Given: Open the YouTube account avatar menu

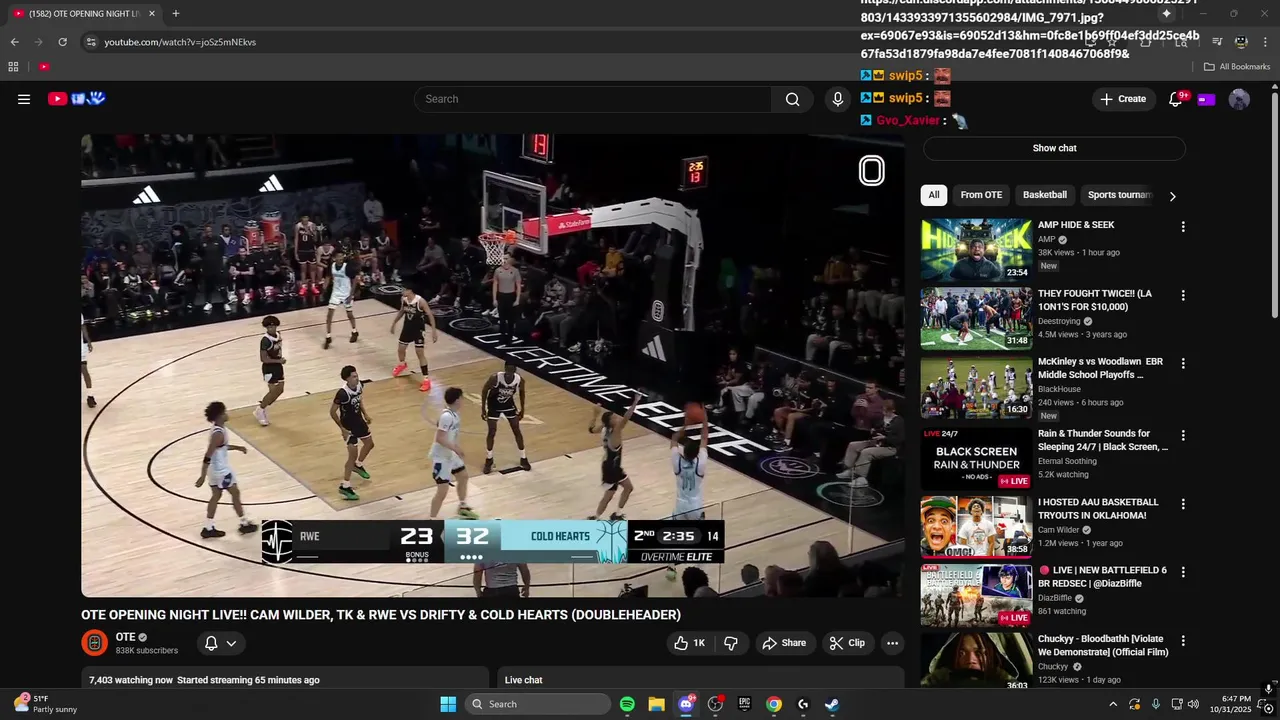Looking at the screenshot, I should 1239,99.
